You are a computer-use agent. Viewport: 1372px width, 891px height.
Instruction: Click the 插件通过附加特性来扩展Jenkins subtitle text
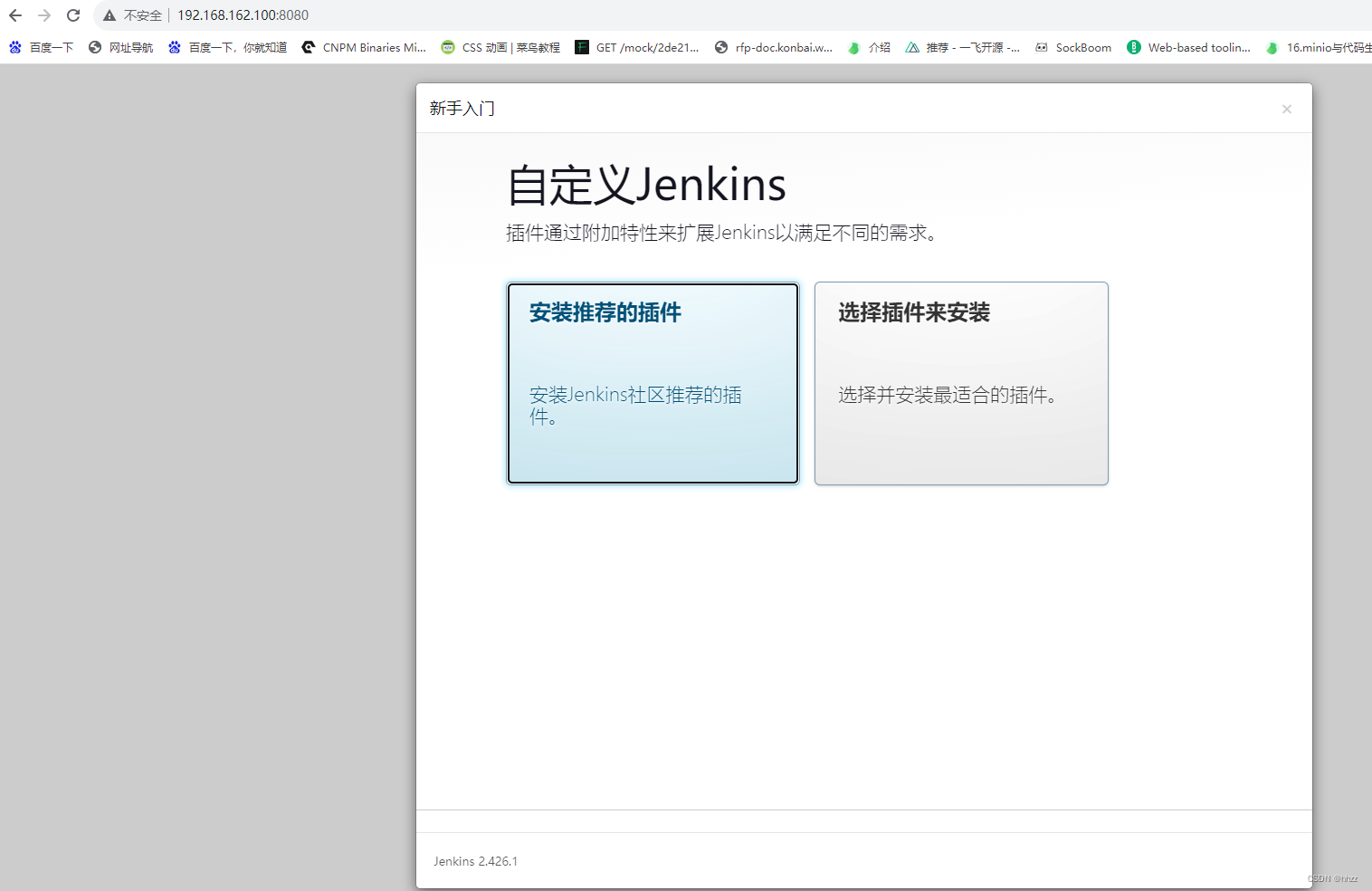[x=723, y=233]
